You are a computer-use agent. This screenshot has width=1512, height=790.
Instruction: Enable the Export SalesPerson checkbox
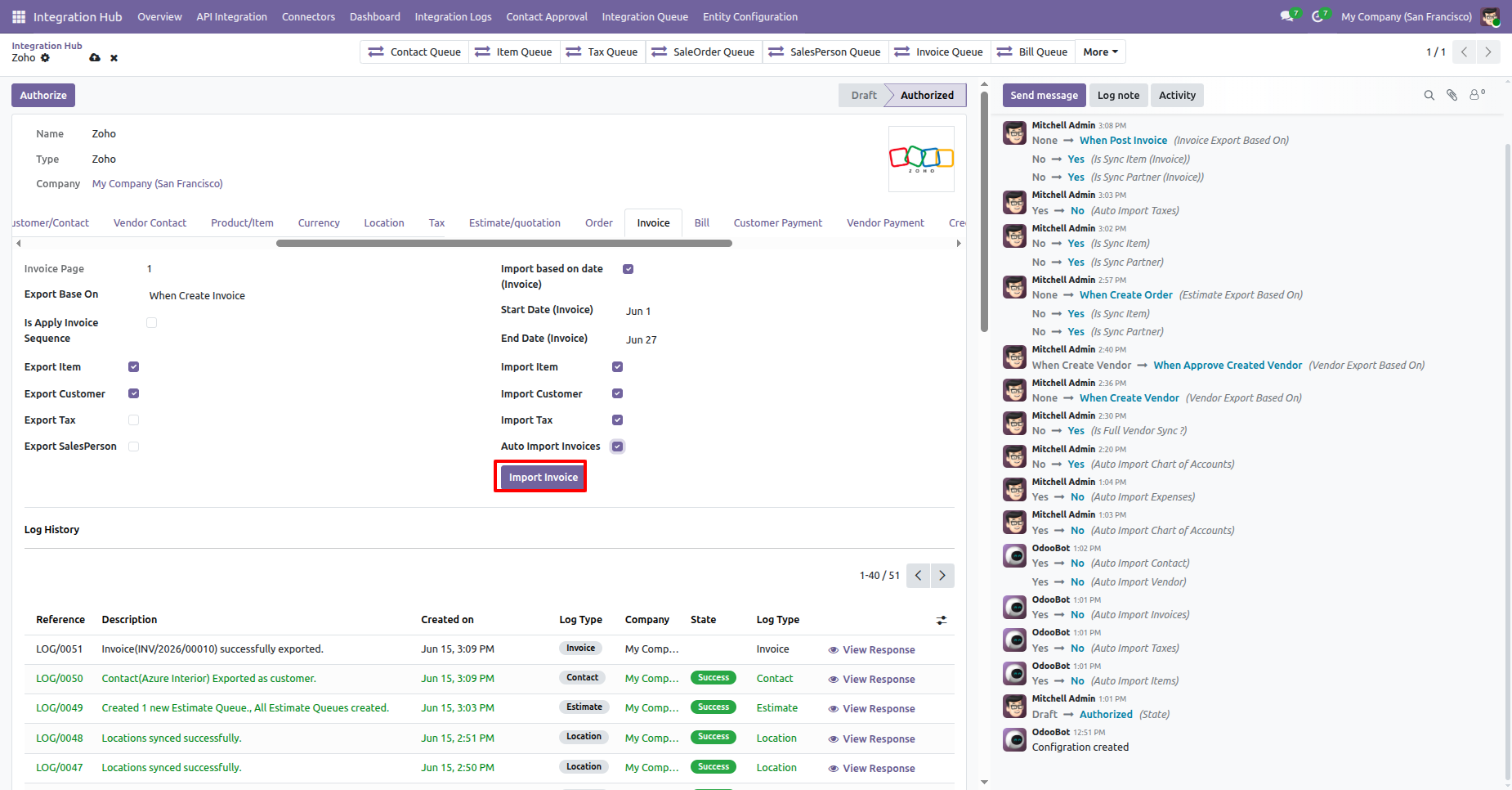click(x=133, y=447)
